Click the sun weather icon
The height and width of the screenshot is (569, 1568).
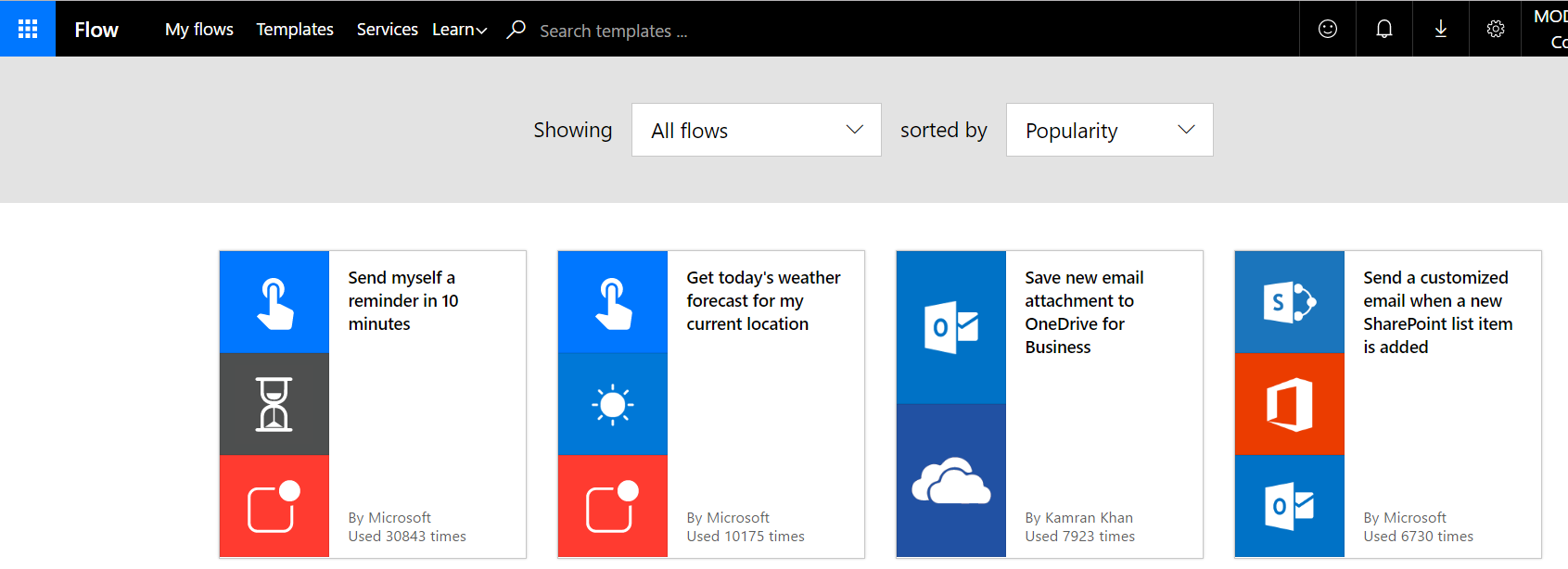(613, 404)
